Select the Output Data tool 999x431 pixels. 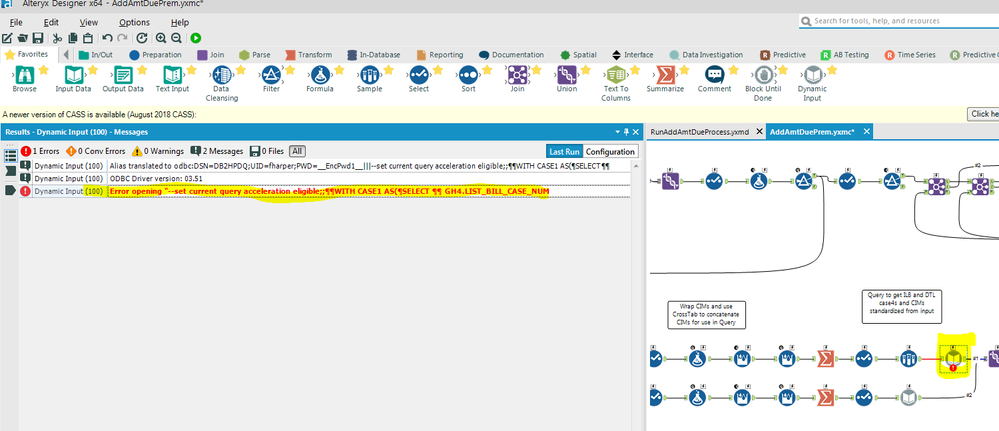pos(123,79)
